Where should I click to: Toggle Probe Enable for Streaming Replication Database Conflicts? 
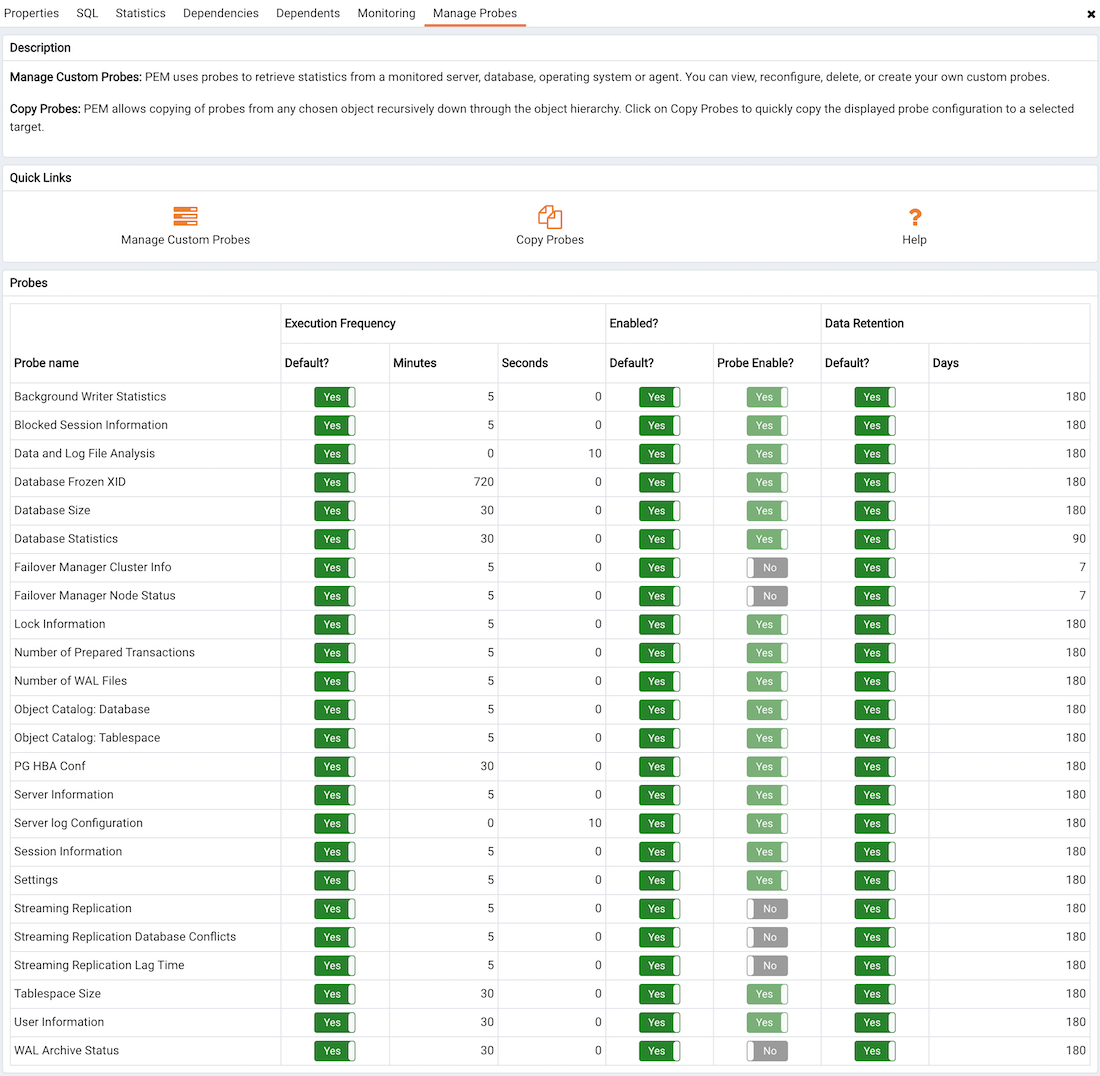pos(767,937)
